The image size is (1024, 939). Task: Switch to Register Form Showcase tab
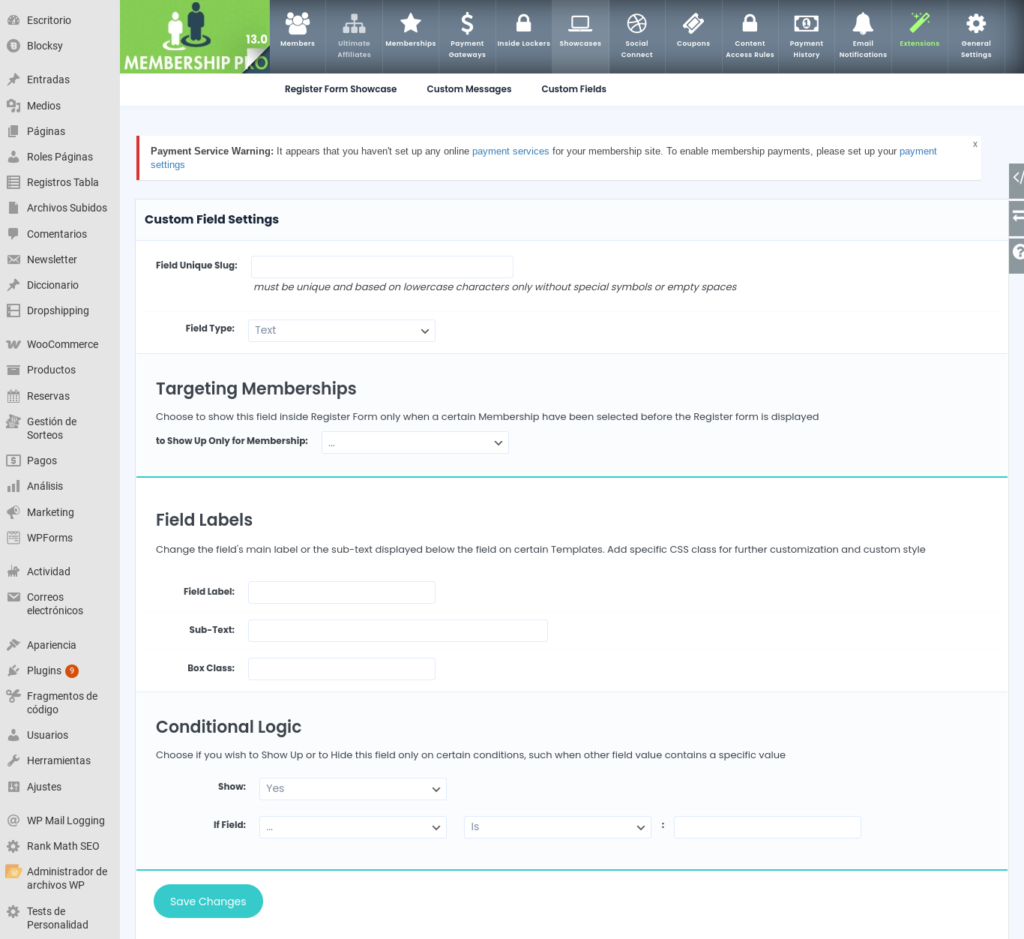click(x=340, y=89)
